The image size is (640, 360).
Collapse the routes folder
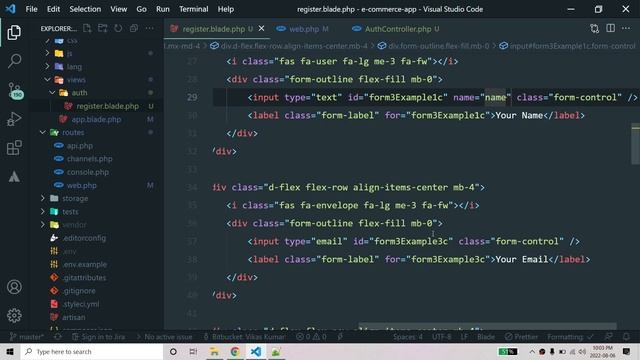click(42, 132)
